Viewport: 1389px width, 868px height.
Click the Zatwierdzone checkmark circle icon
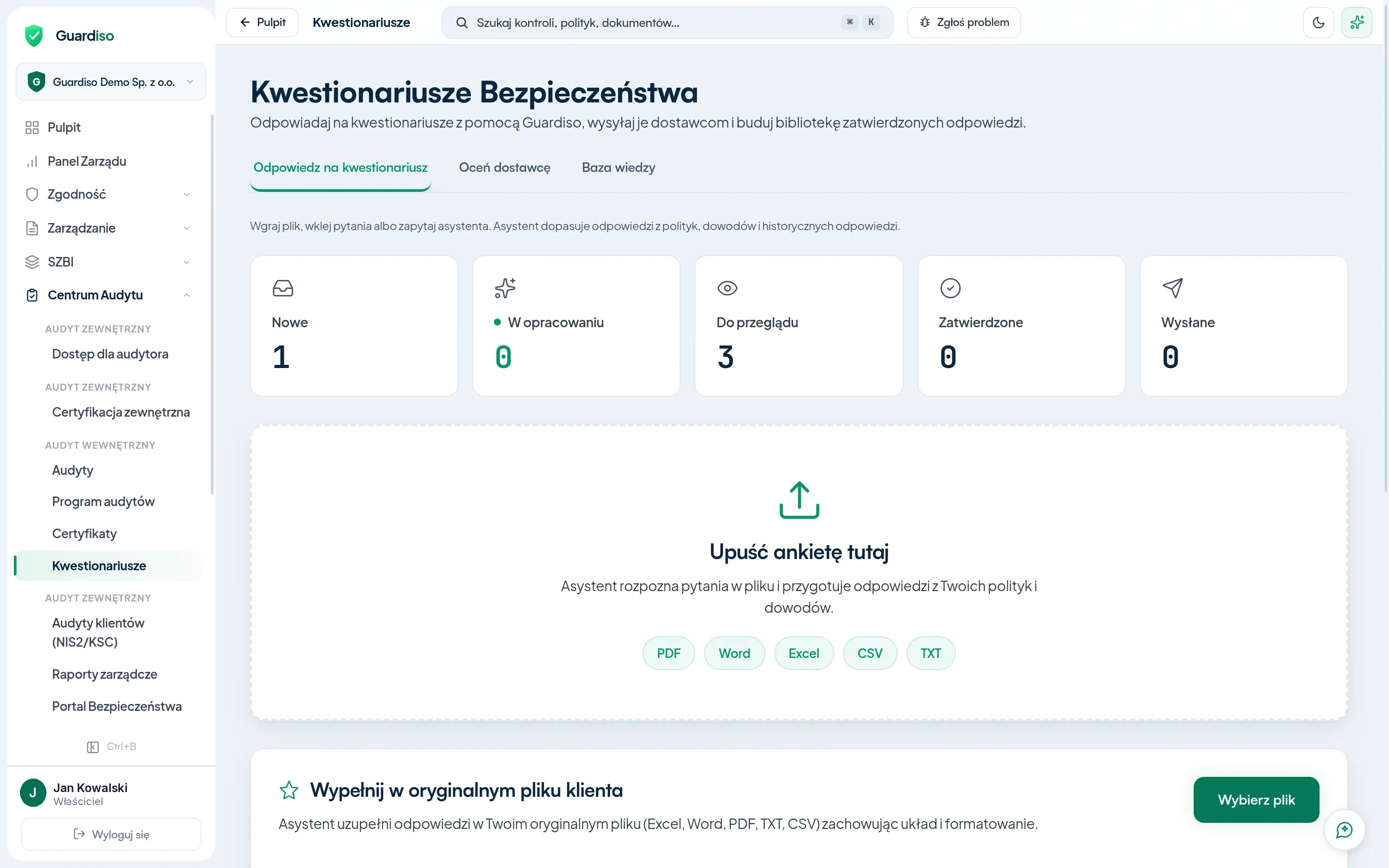pyautogui.click(x=950, y=288)
